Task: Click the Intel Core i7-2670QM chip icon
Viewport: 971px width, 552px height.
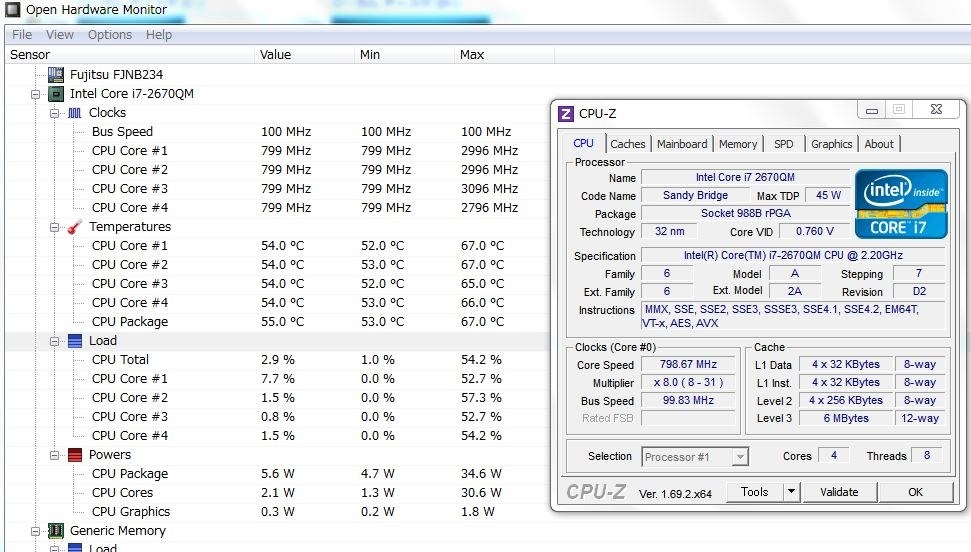Action: click(x=56, y=94)
